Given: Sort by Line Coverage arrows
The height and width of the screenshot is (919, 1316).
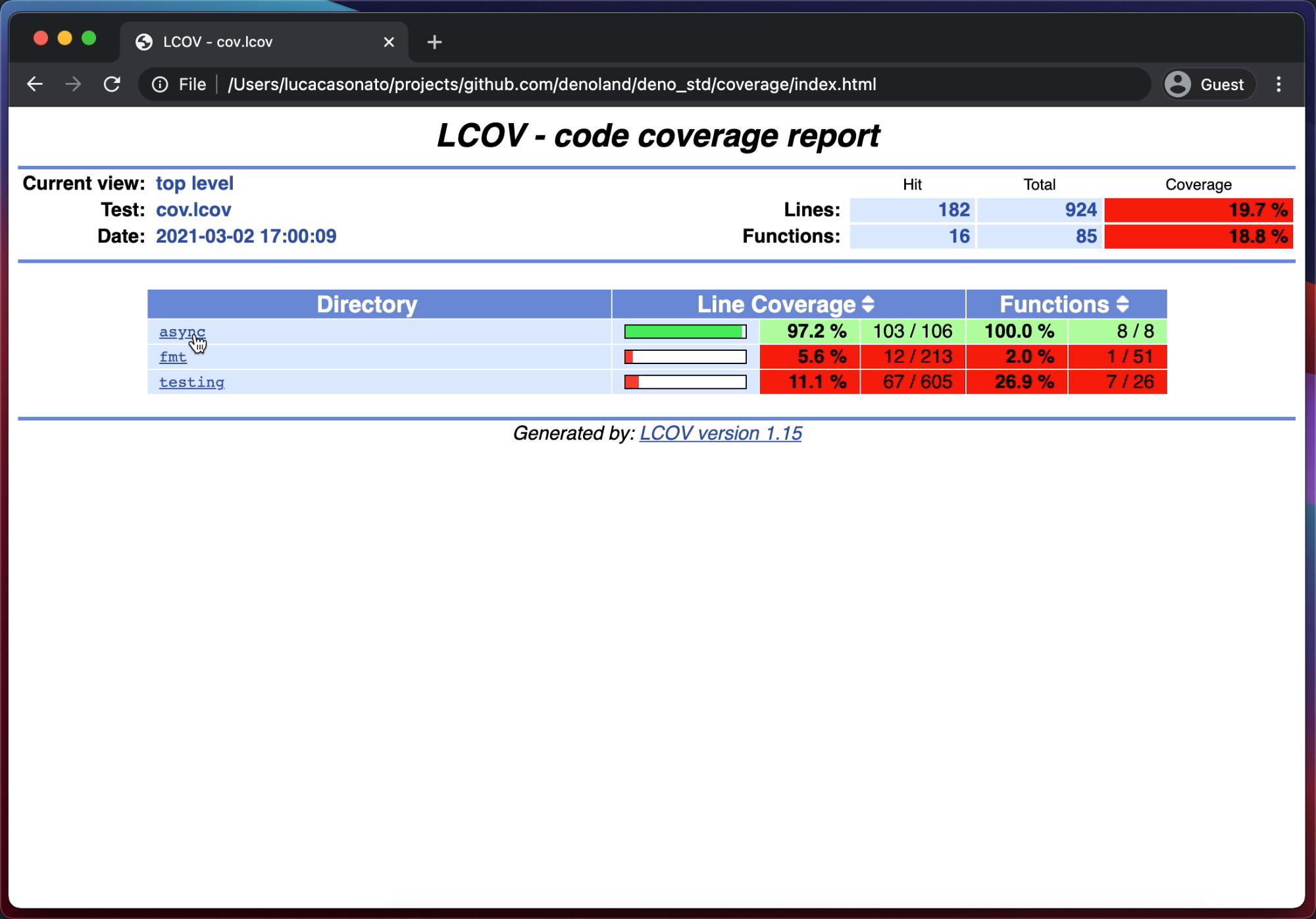Looking at the screenshot, I should (868, 304).
